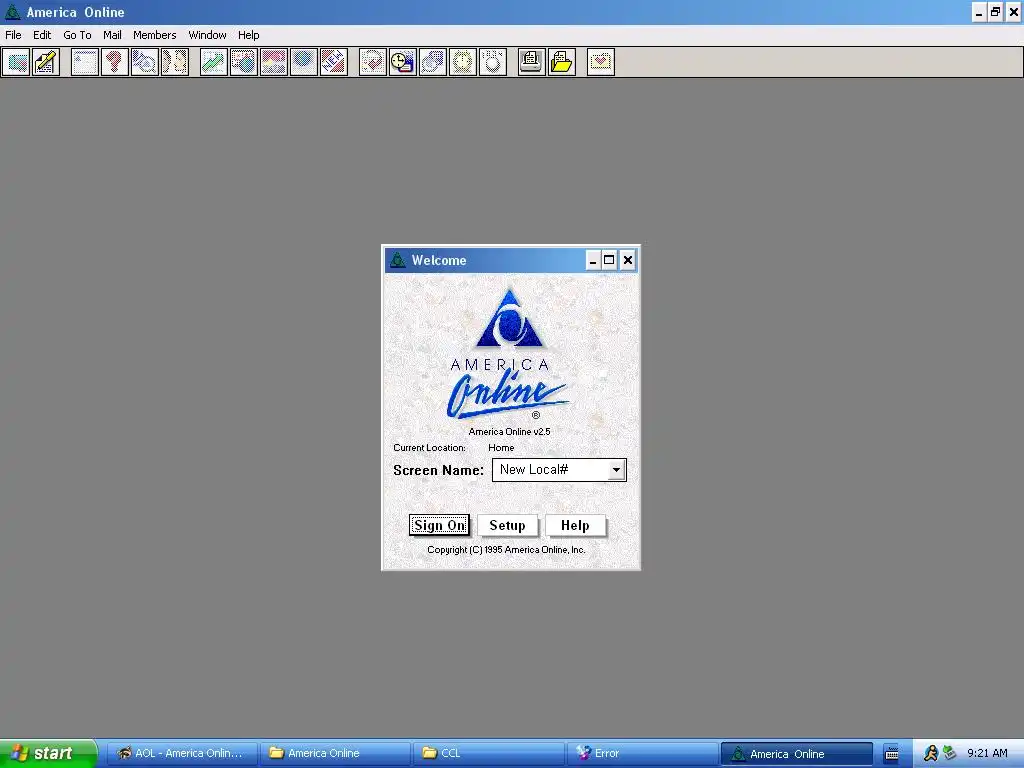Image resolution: width=1024 pixels, height=768 pixels.
Task: Click the green arrow stock quotes icon
Action: [x=214, y=62]
